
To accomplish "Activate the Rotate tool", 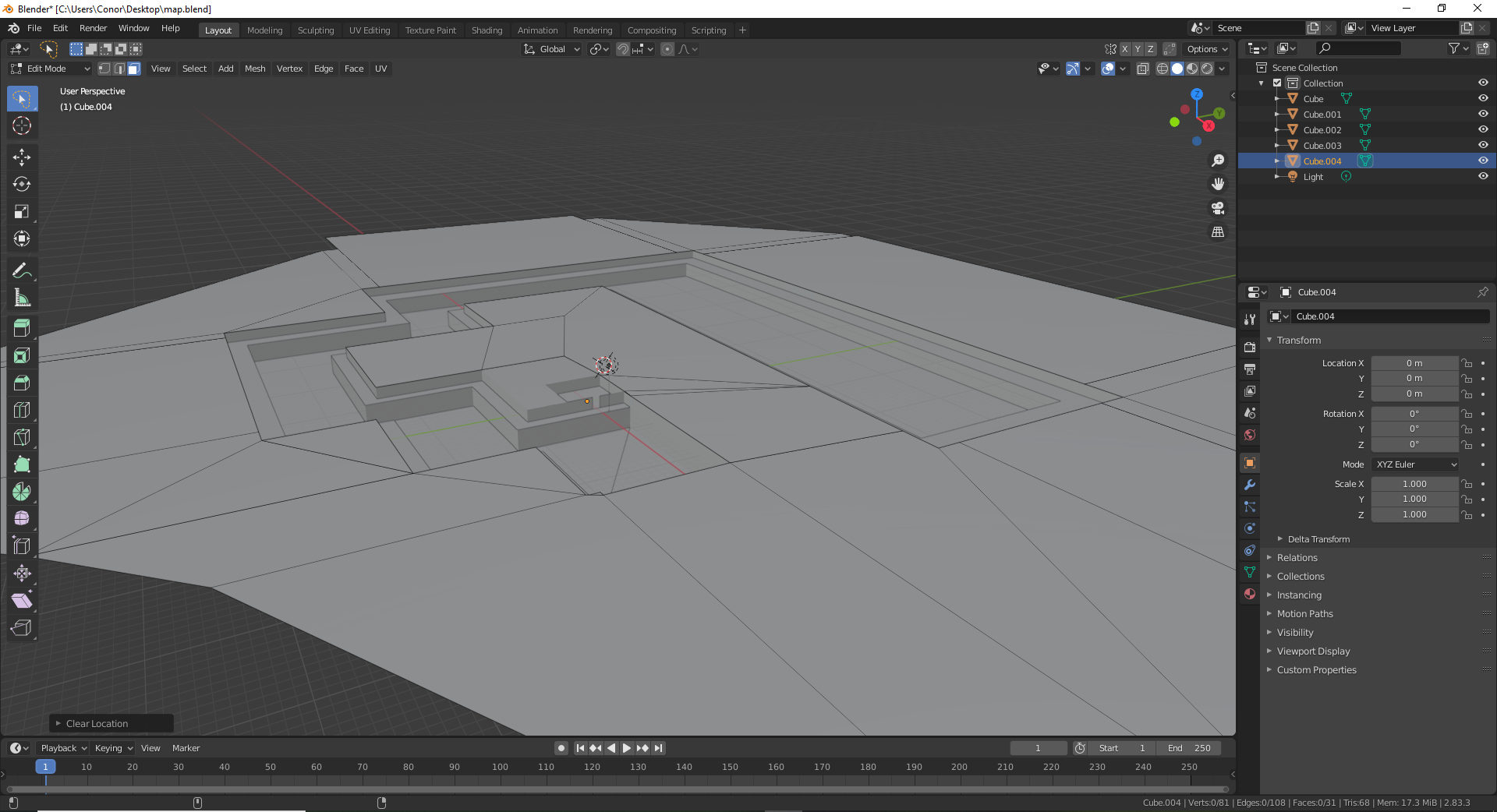I will pos(22,185).
